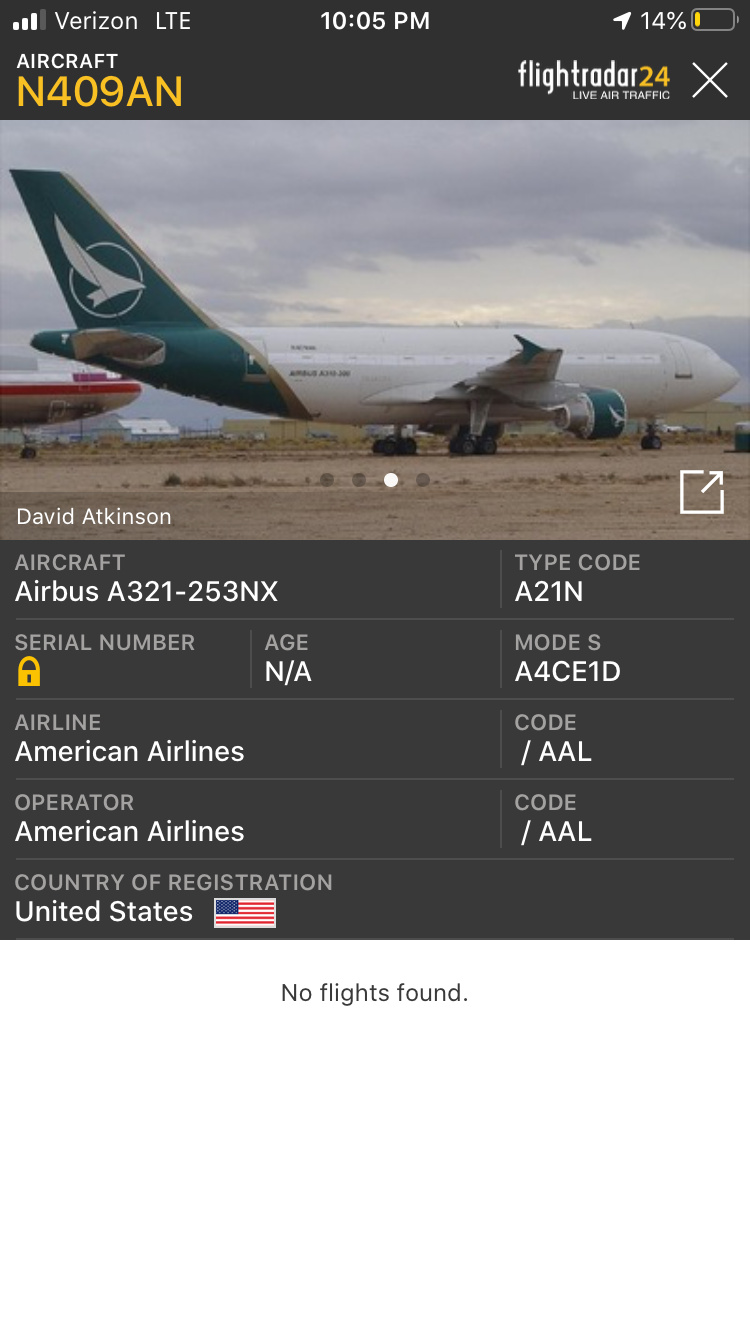Close the aircraft details panel
The width and height of the screenshot is (750, 1334).
click(x=710, y=80)
